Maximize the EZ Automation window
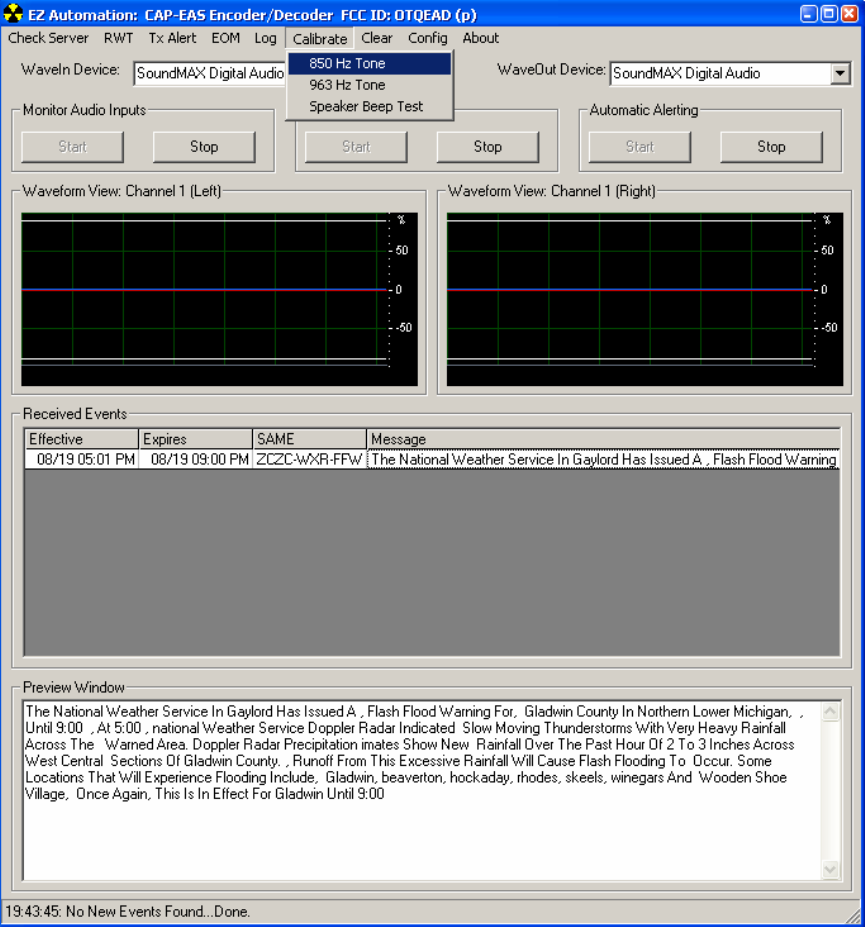 [x=830, y=14]
